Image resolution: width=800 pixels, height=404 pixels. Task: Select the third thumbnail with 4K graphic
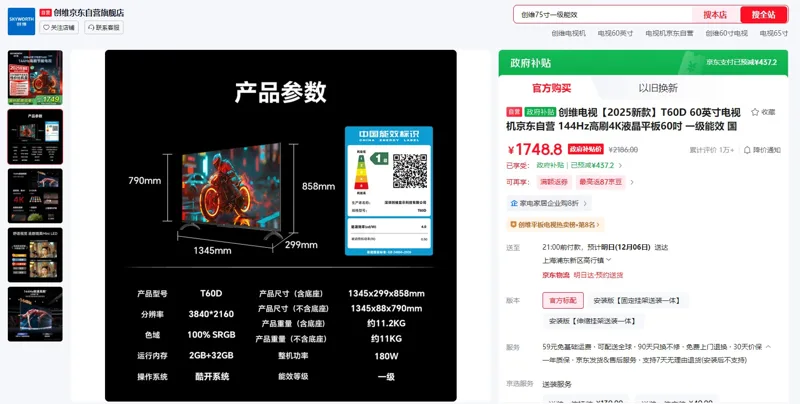[x=35, y=196]
